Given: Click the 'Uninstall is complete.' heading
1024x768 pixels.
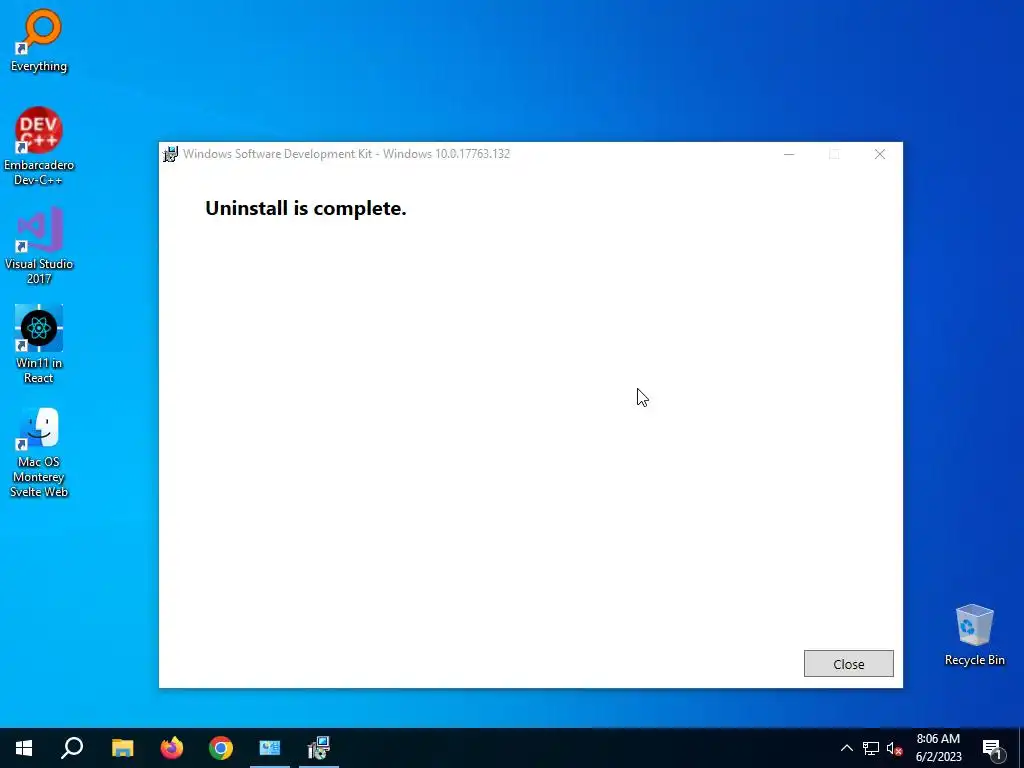Looking at the screenshot, I should [306, 208].
